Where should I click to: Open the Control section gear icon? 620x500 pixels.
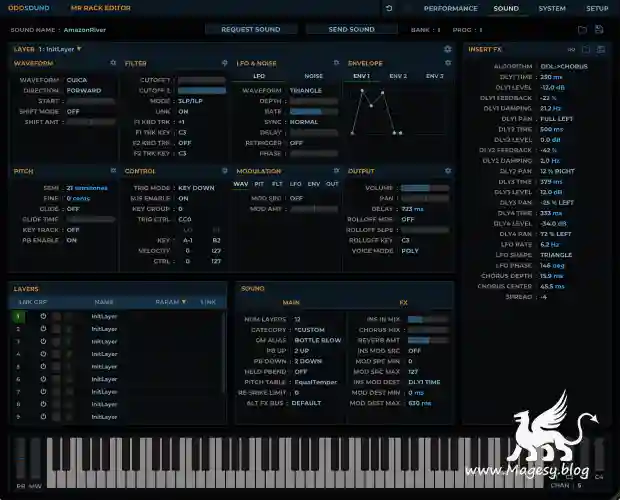[x=225, y=171]
